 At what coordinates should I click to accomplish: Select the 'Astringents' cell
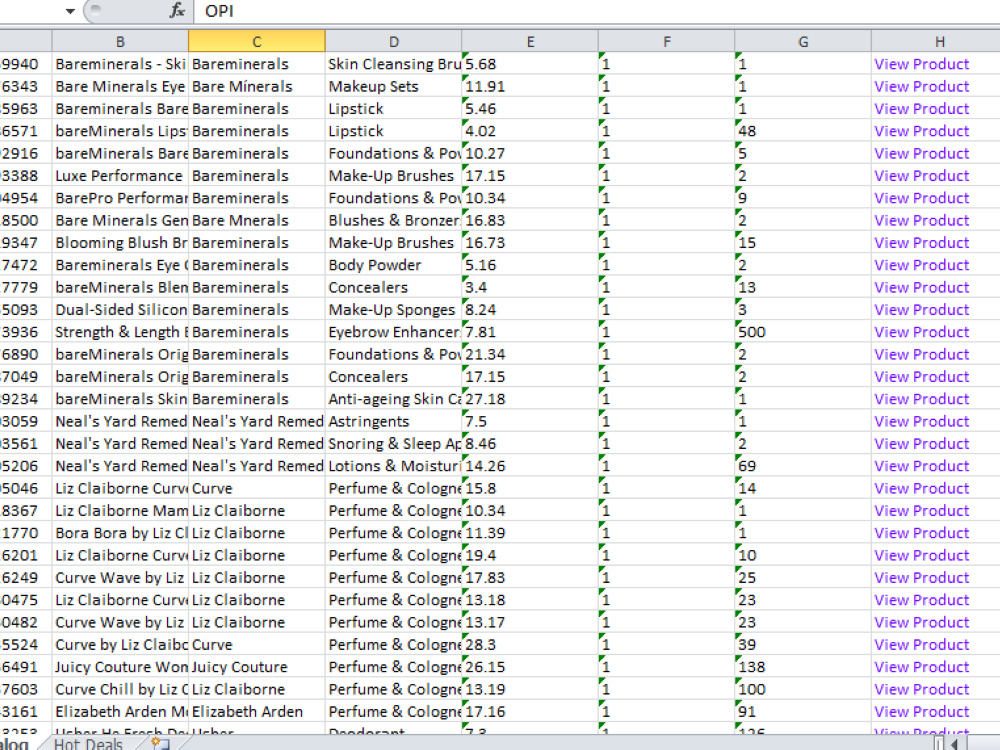tap(393, 421)
